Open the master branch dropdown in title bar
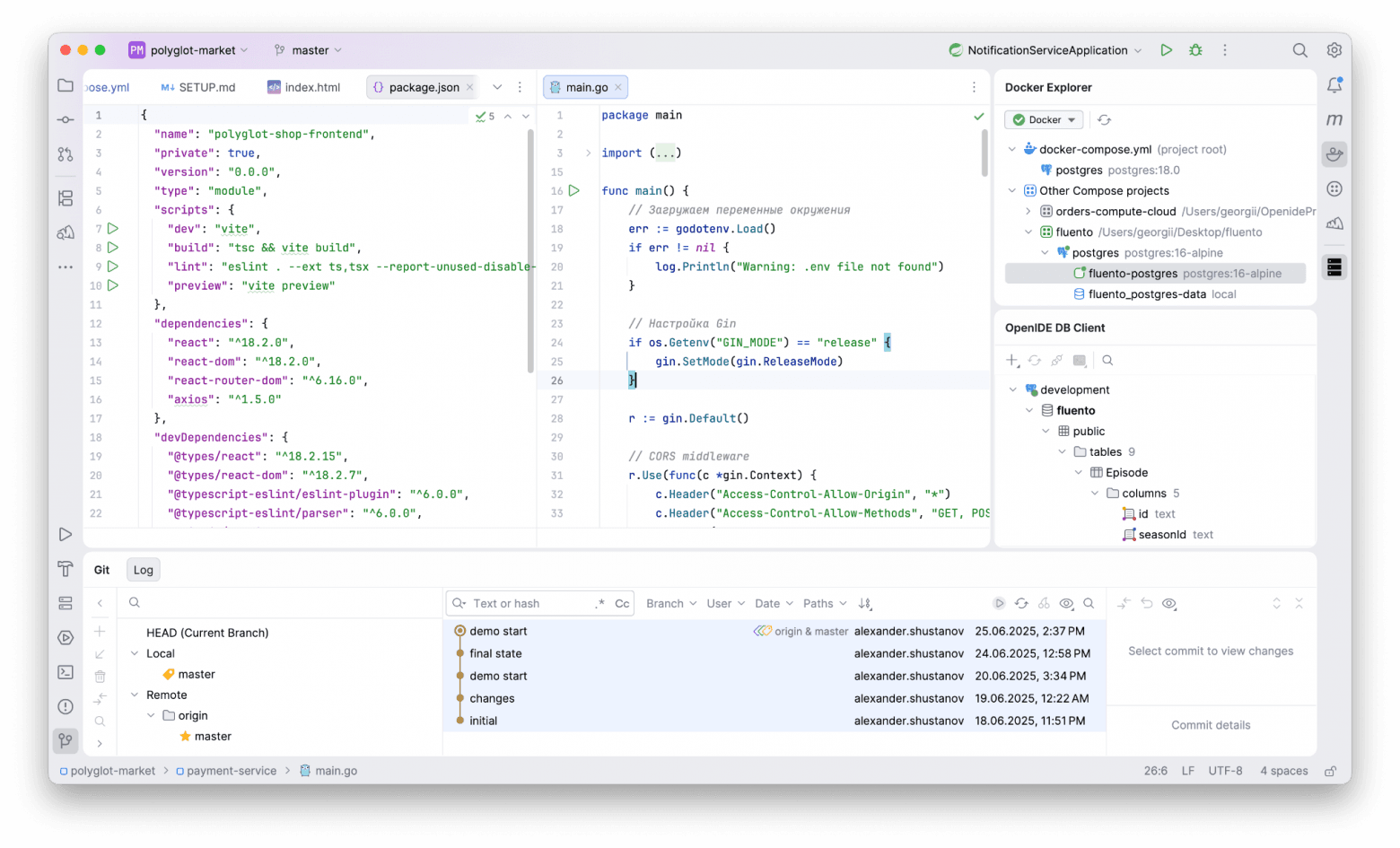Image resolution: width=1400 pixels, height=848 pixels. (x=309, y=50)
